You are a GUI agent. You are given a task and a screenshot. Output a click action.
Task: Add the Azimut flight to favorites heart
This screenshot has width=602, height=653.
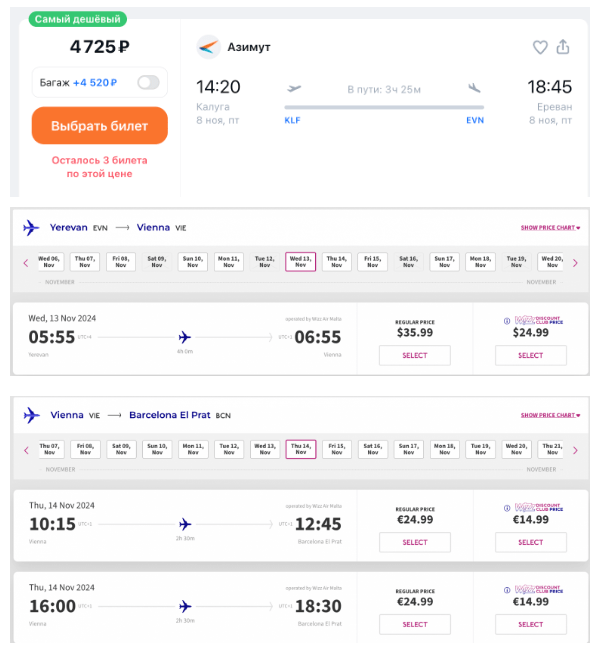(540, 47)
